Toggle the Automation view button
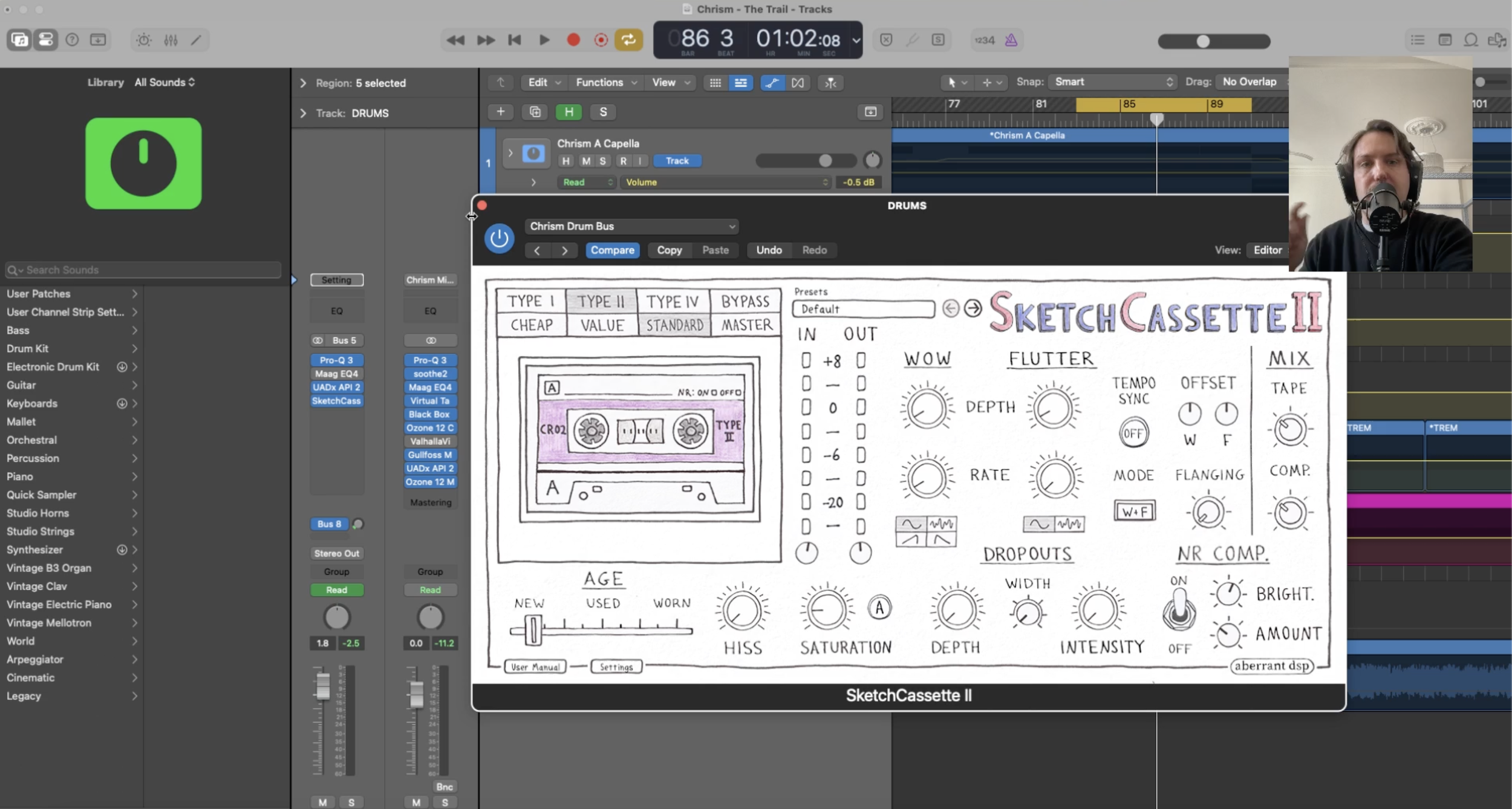 pyautogui.click(x=772, y=83)
